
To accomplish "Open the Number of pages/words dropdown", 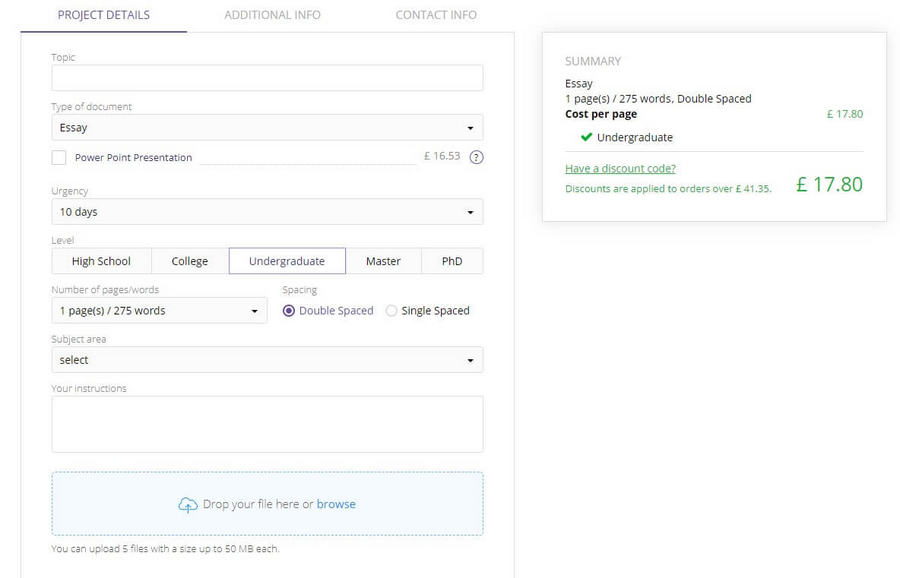I will click(159, 311).
